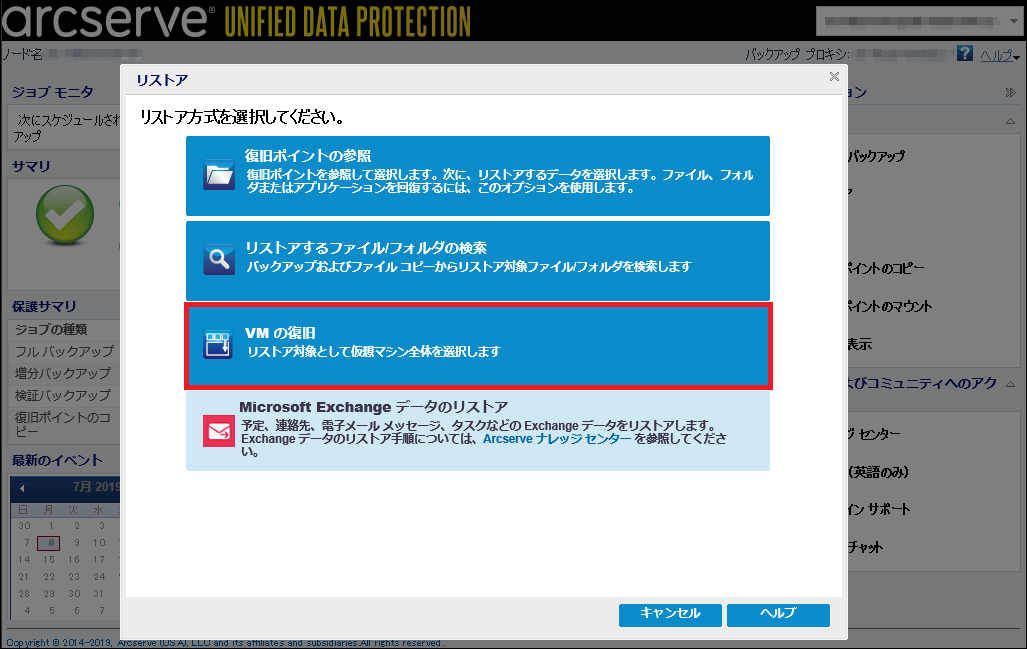Click the サマリ panel heading
1027x649 pixels.
[31, 166]
